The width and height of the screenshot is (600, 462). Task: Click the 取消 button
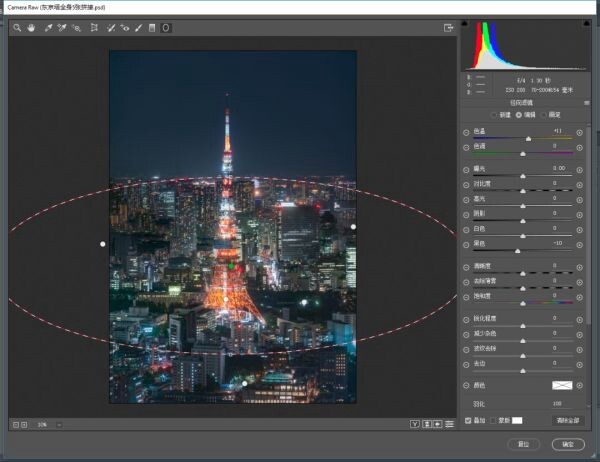[x=523, y=444]
